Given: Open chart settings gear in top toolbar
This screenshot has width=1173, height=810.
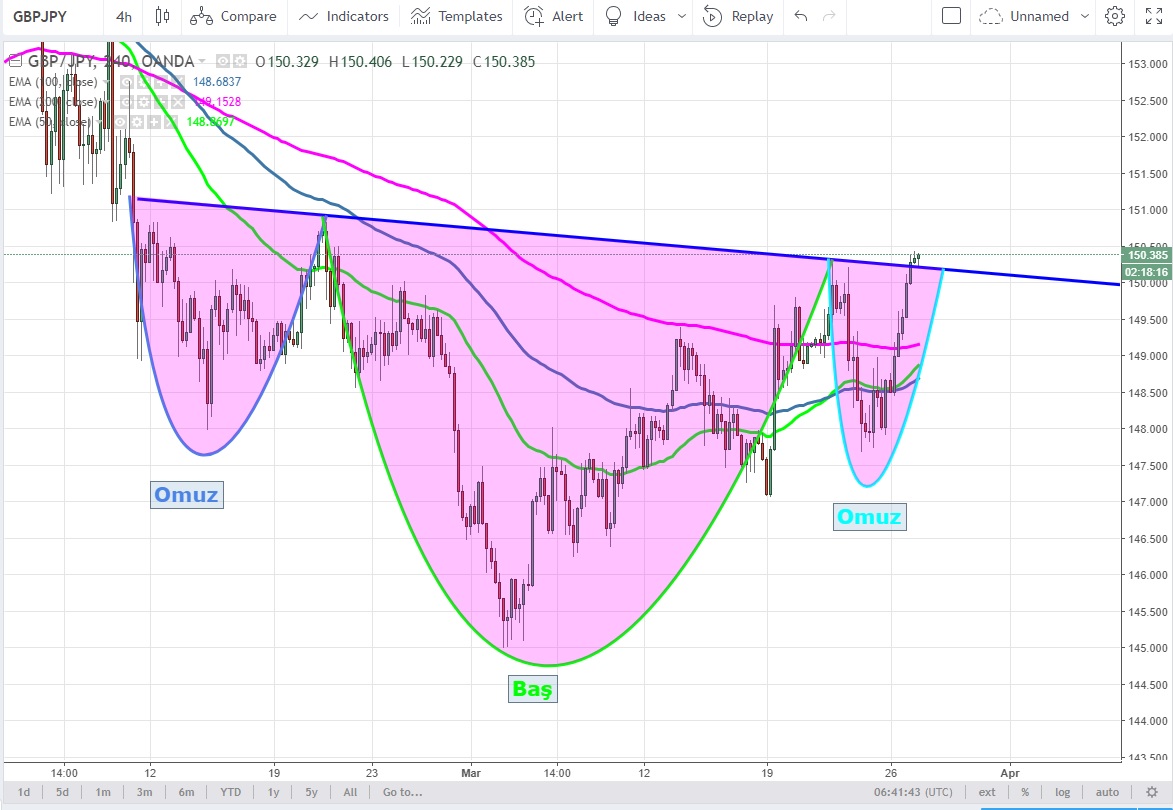Looking at the screenshot, I should click(1114, 16).
